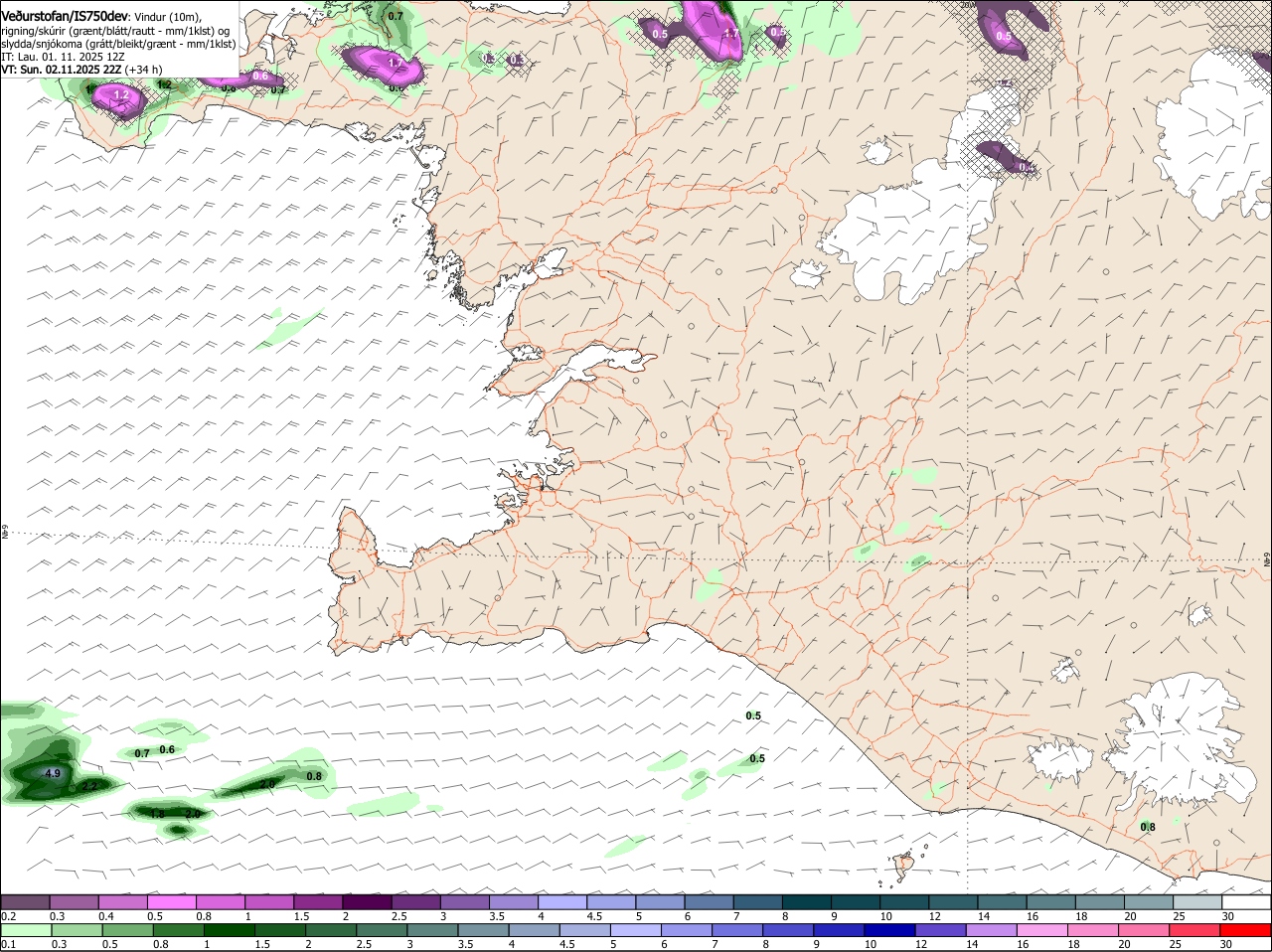This screenshot has height=952, width=1272.
Task: Click the 0.2 purple swatch in snow legend
Action: [25, 901]
